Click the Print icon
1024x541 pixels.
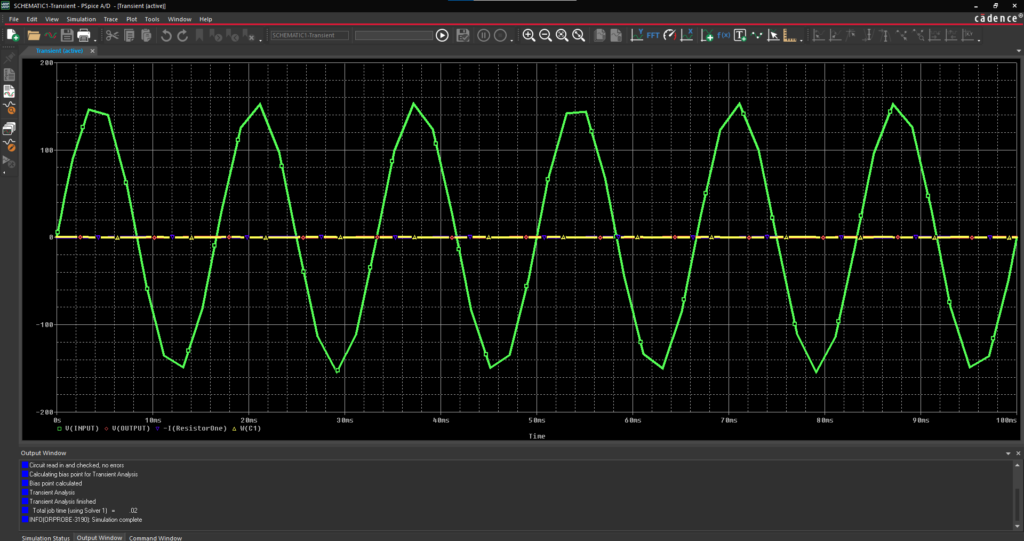84,35
